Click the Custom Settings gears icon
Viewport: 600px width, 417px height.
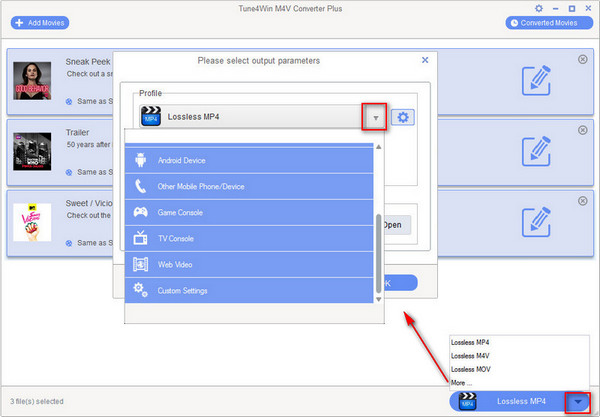coord(140,290)
